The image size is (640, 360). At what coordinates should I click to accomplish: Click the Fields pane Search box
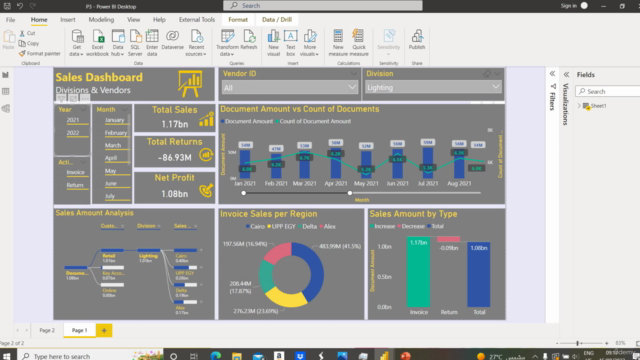(608, 91)
